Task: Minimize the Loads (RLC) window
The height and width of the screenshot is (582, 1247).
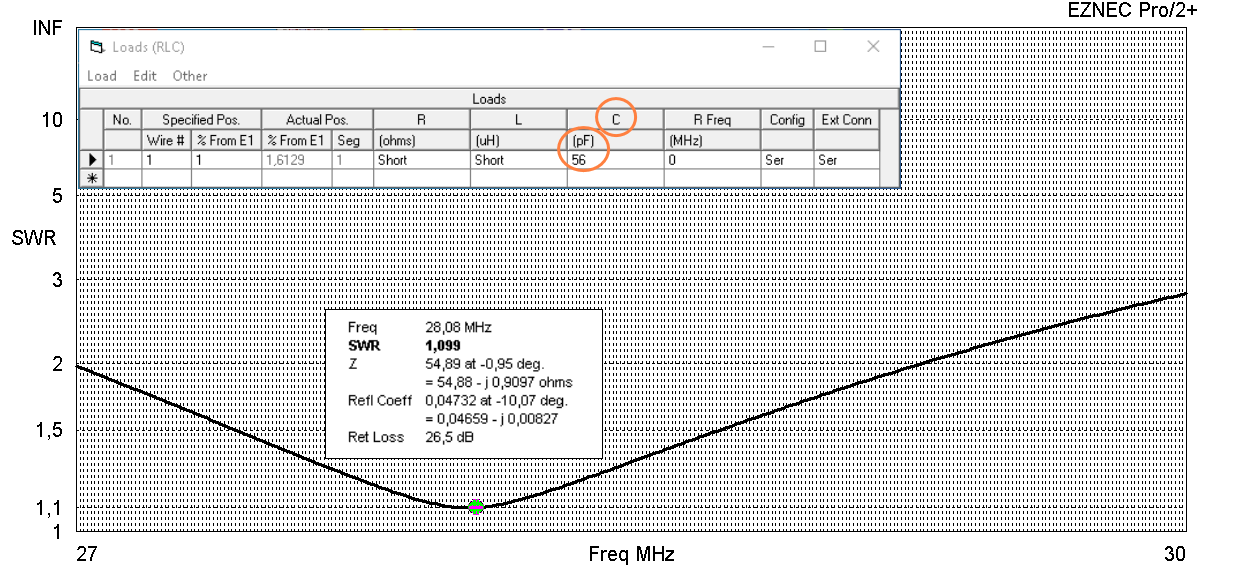Action: pyautogui.click(x=768, y=47)
